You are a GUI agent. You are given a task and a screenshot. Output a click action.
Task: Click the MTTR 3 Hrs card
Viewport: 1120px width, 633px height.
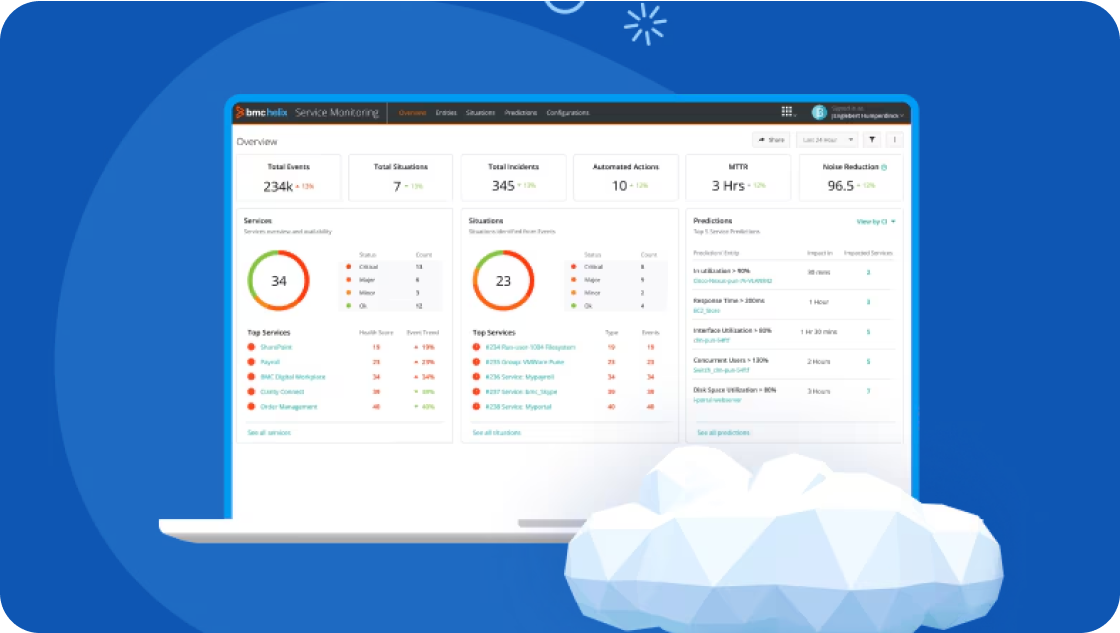[738, 177]
